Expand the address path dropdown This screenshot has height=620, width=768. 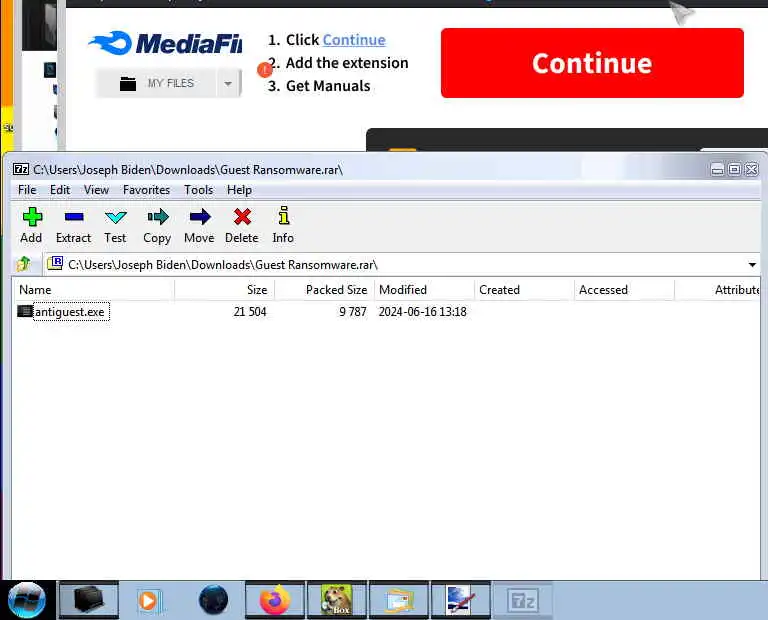pyautogui.click(x=752, y=265)
